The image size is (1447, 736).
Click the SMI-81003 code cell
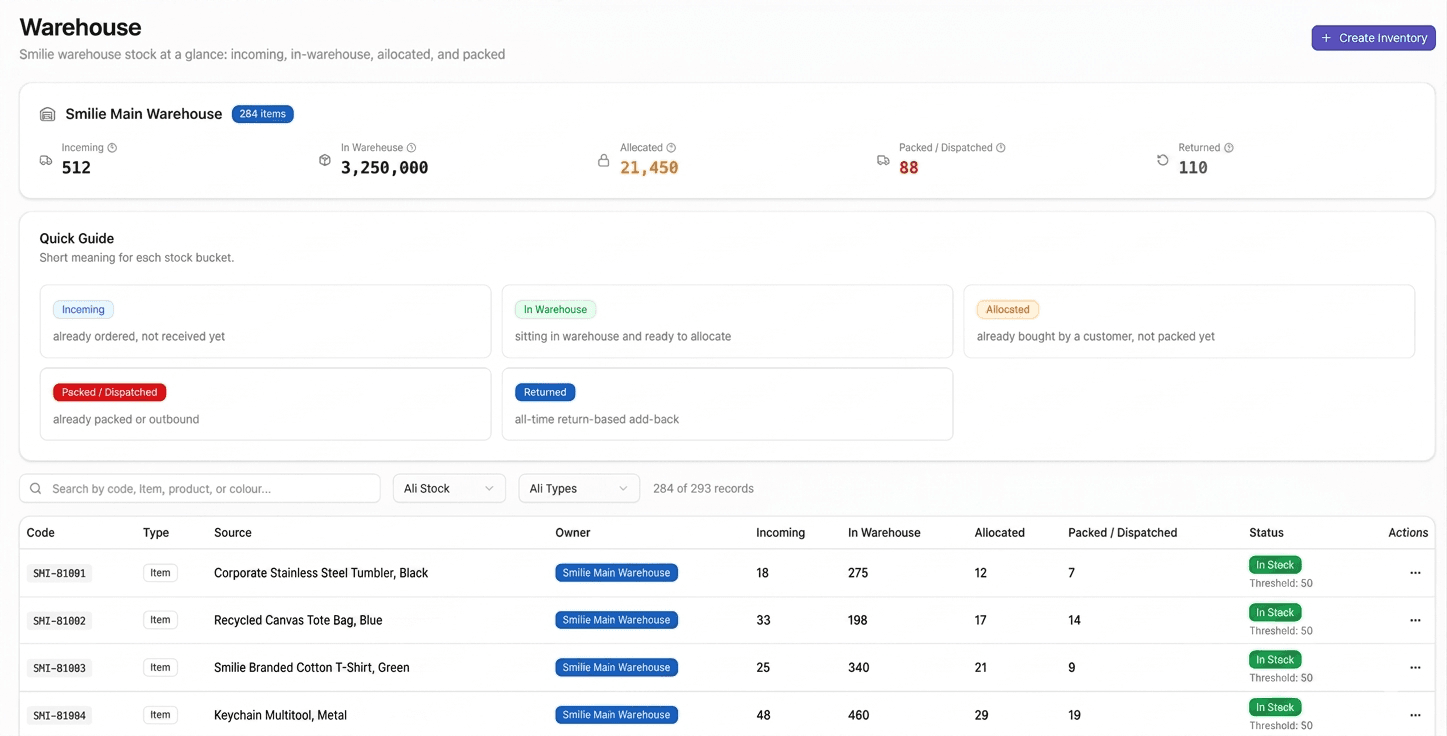[60, 667]
